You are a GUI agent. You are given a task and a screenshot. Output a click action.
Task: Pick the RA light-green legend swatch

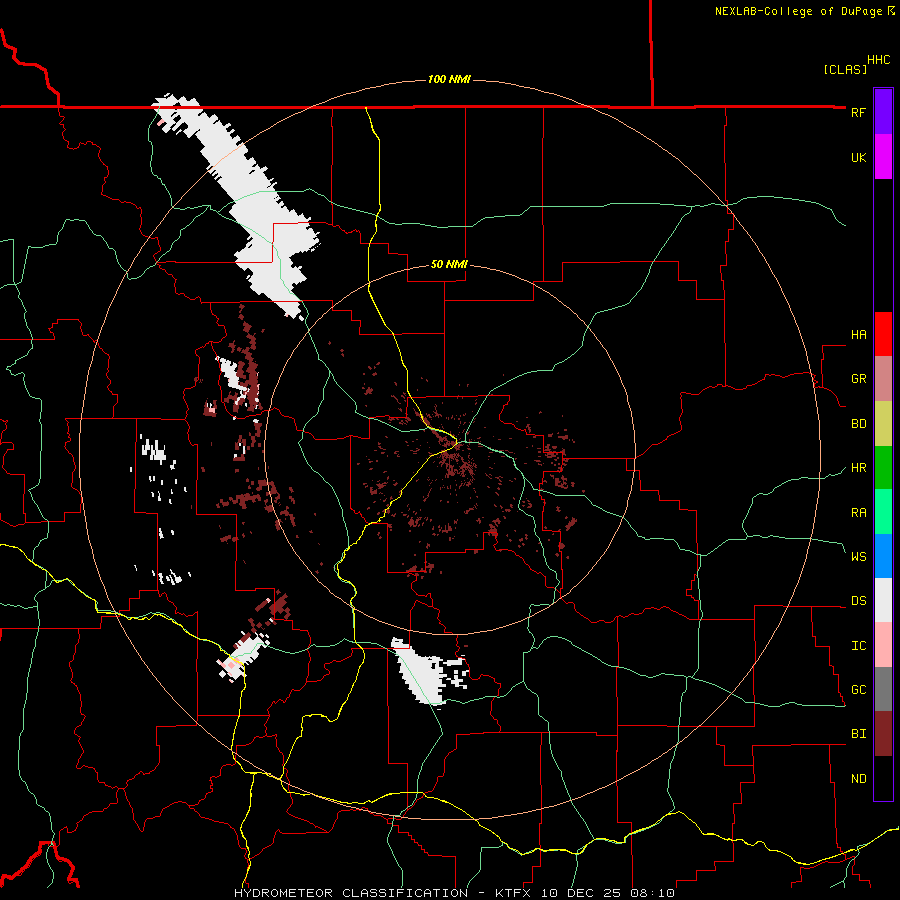883,512
